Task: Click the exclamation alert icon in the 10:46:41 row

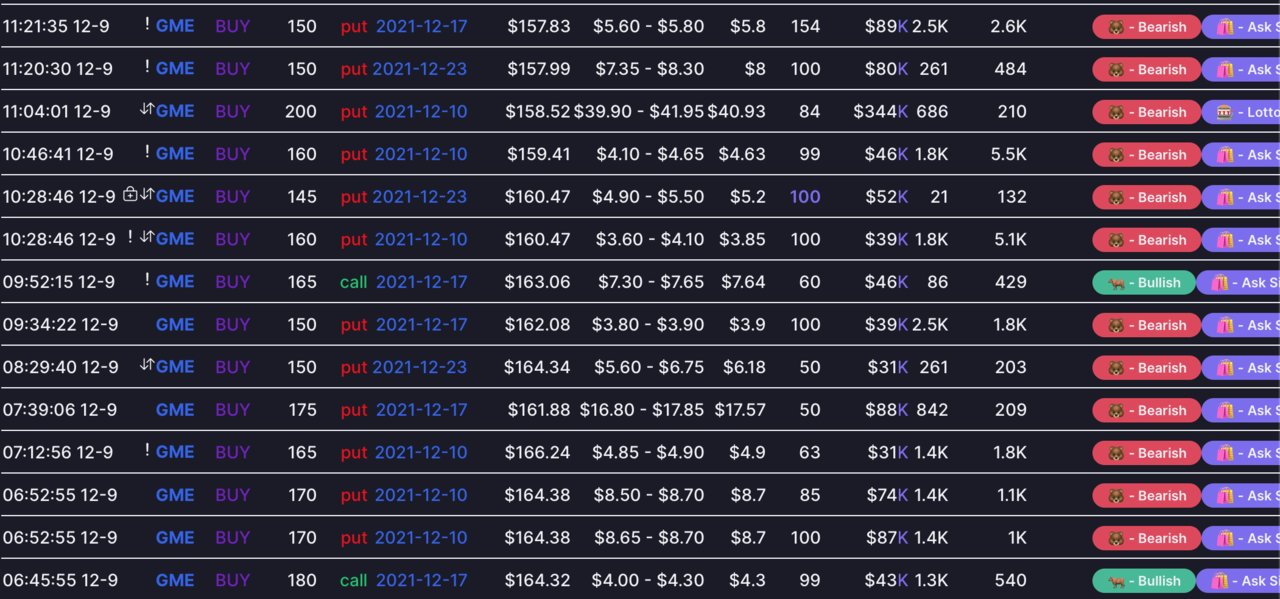Action: point(147,153)
